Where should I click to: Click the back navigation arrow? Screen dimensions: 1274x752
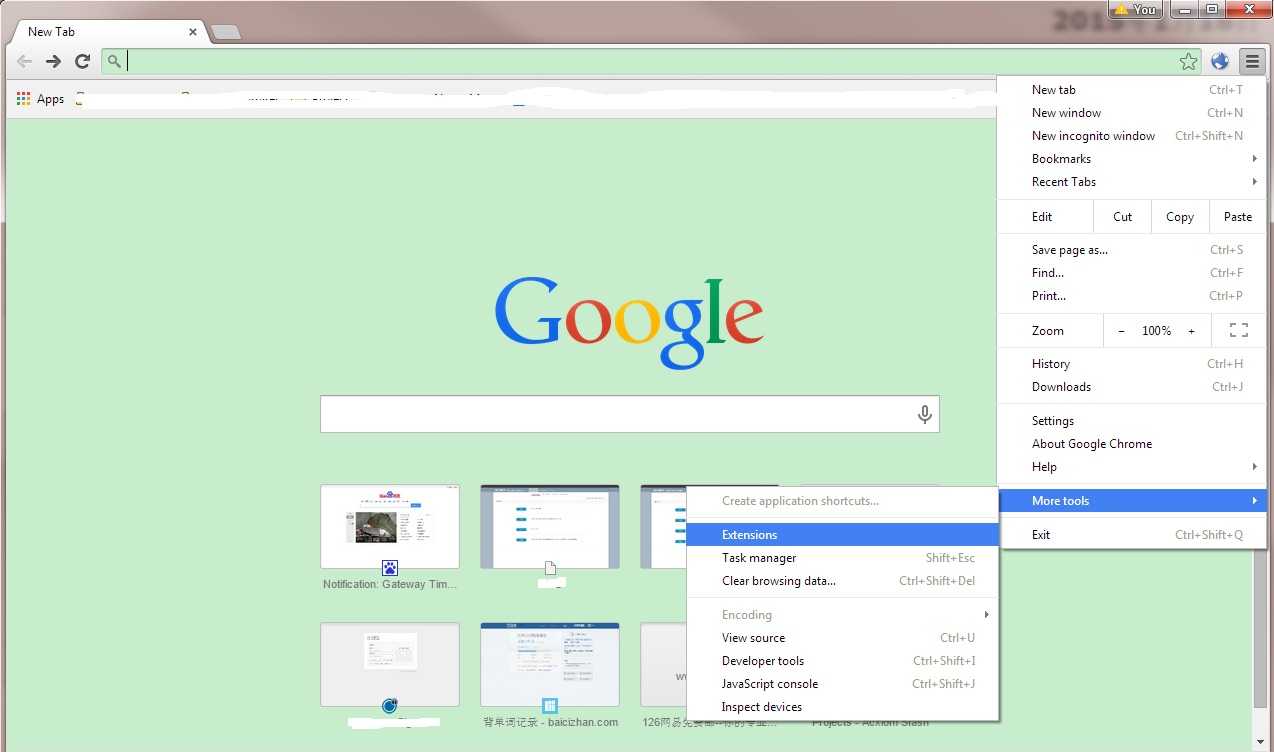coord(24,62)
